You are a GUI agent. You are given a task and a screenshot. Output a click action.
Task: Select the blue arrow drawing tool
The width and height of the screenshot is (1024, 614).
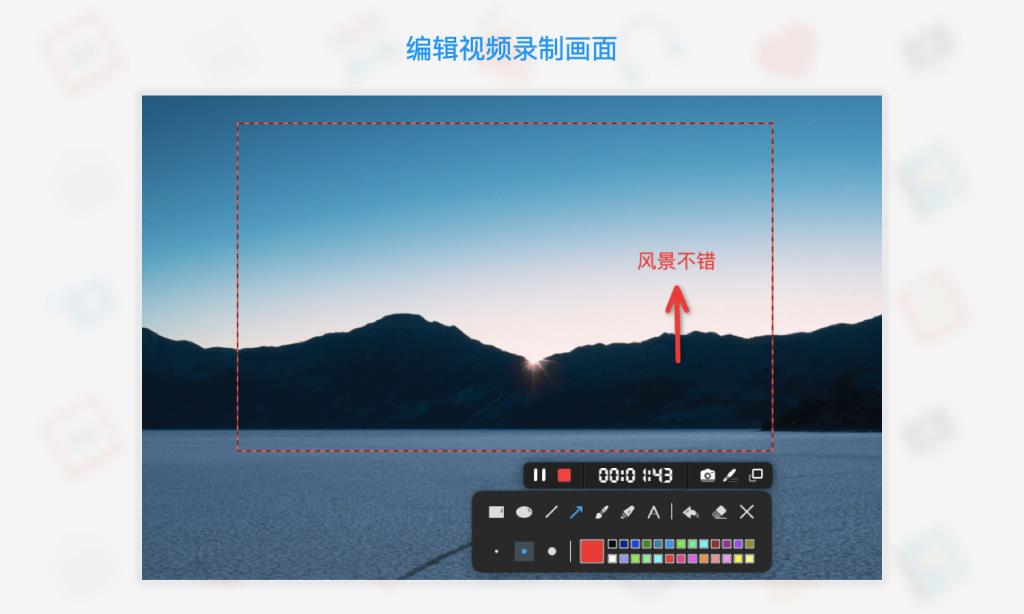point(576,512)
